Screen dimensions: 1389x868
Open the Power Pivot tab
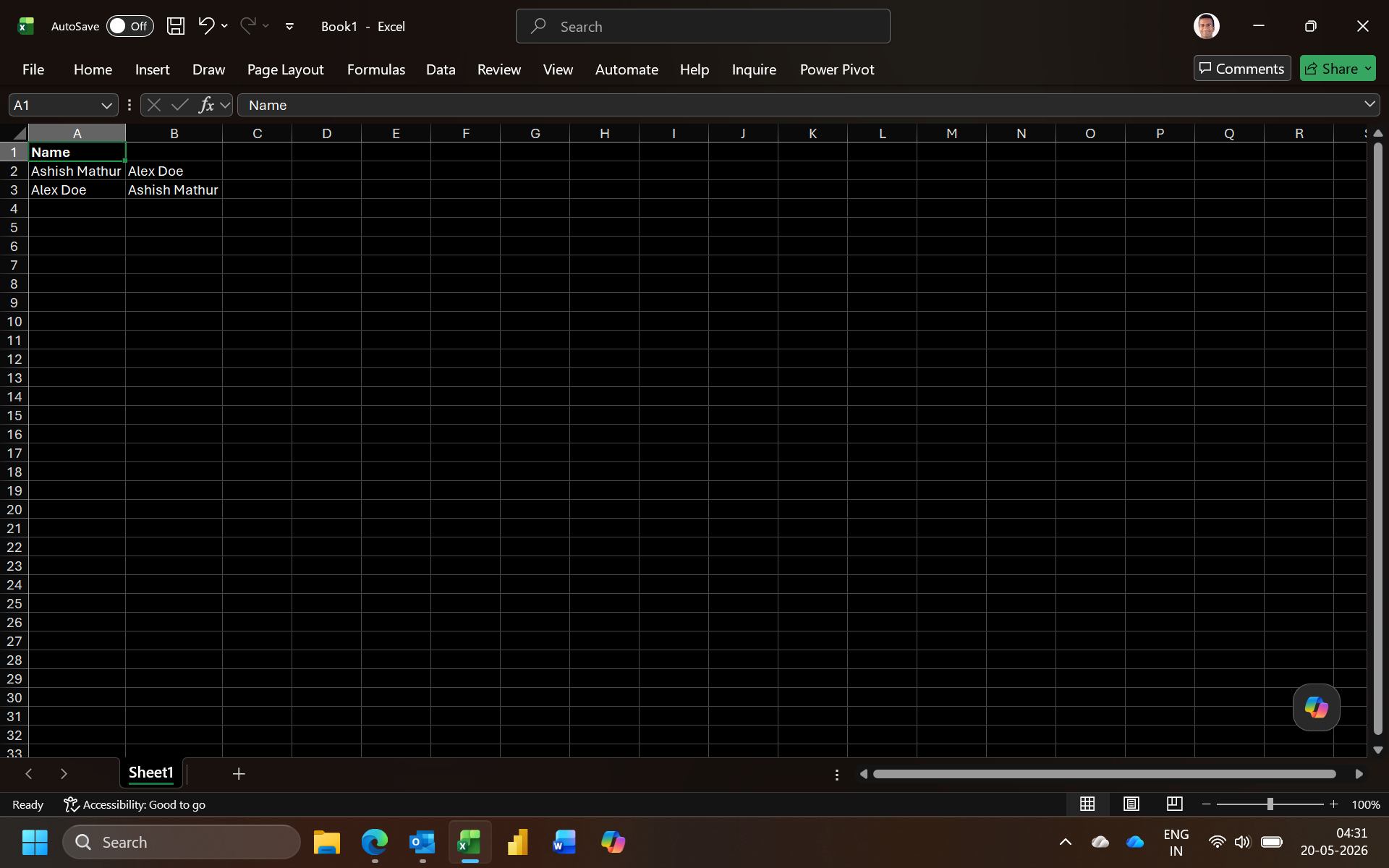click(837, 69)
